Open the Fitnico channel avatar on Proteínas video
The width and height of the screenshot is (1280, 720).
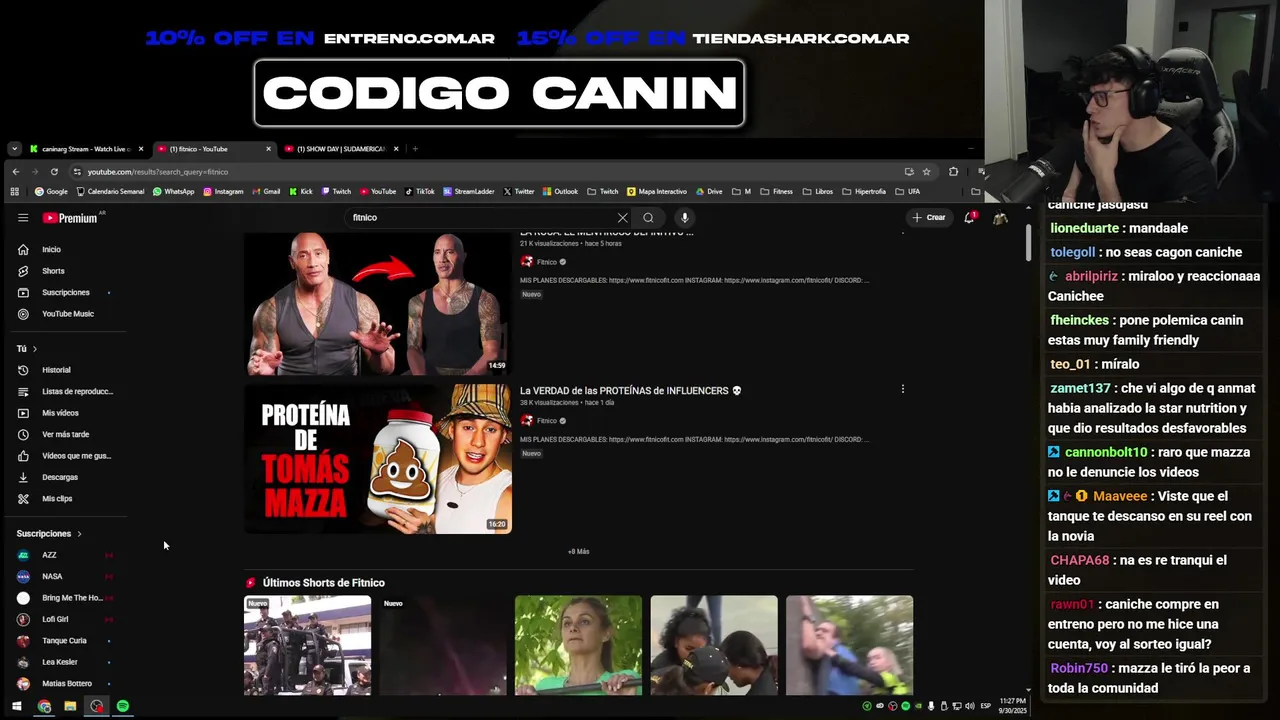[x=526, y=420]
